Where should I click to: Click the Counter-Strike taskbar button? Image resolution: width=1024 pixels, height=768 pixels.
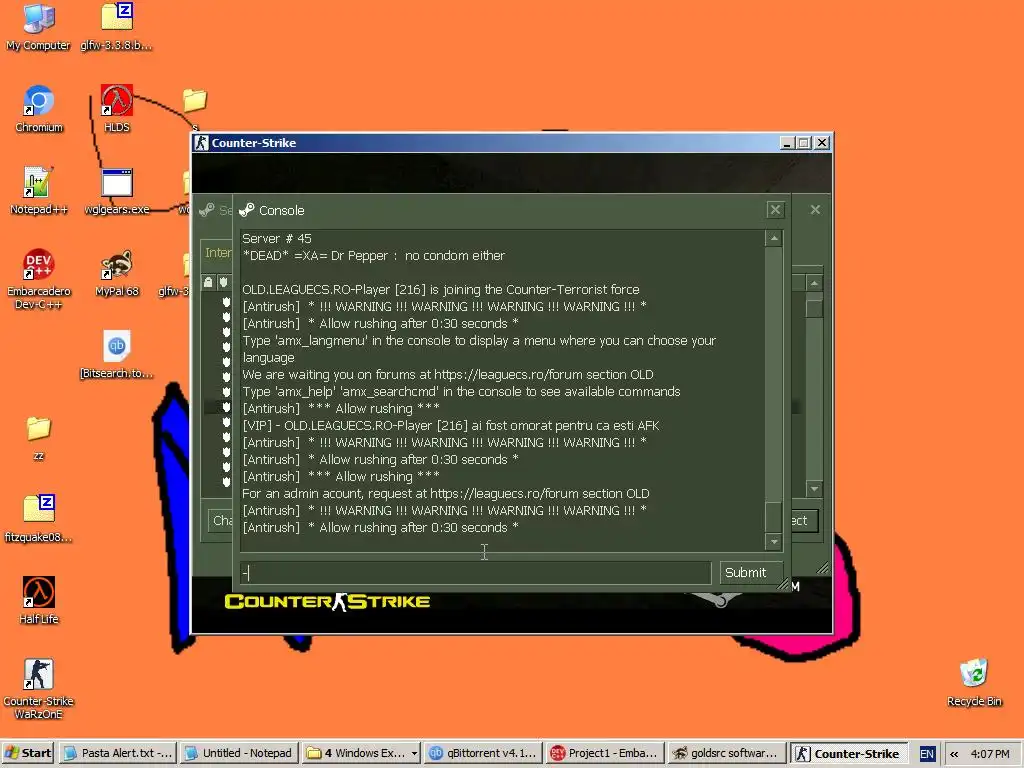(x=848, y=753)
